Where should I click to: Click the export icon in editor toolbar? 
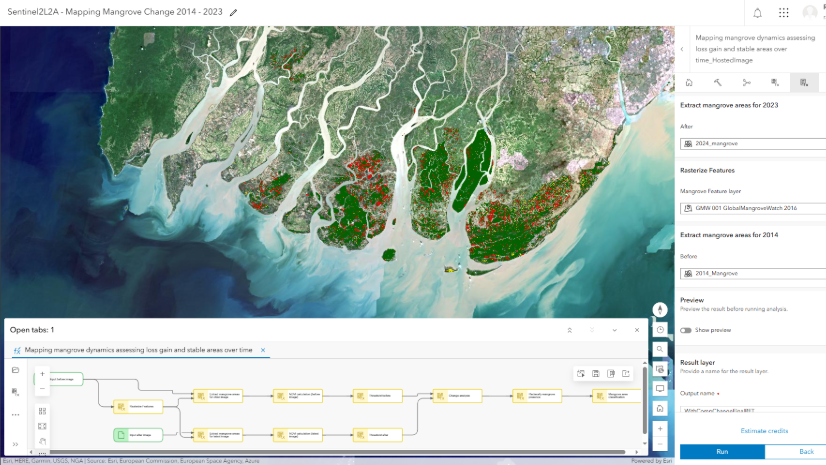(626, 373)
